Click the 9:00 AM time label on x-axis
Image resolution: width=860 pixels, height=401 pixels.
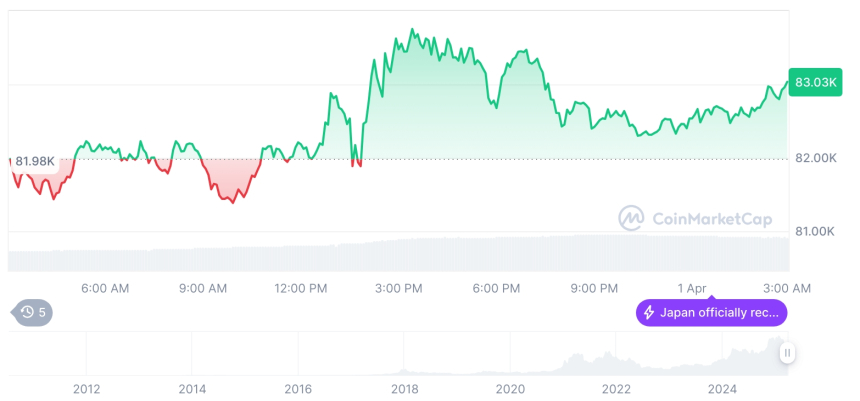tap(203, 288)
